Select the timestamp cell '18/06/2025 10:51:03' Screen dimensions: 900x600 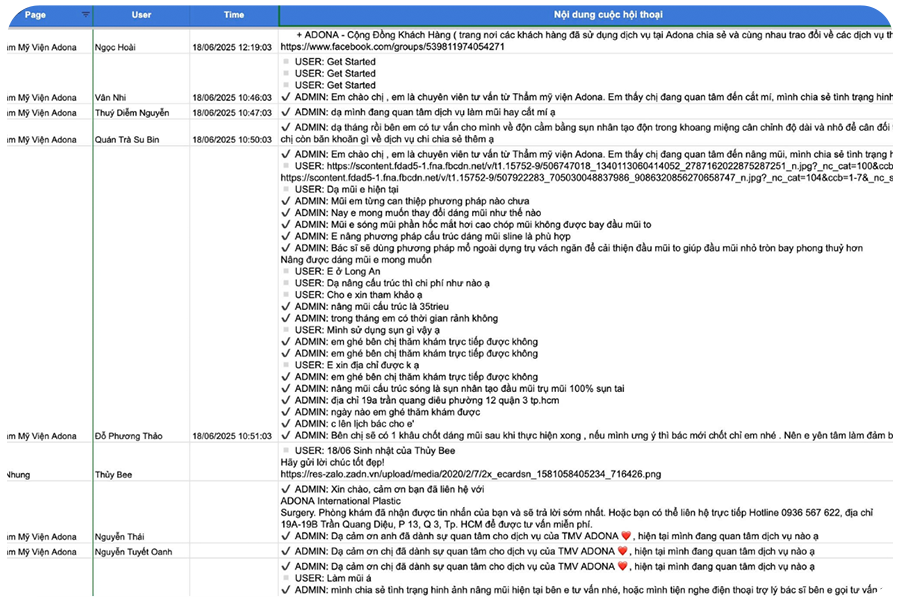(233, 436)
